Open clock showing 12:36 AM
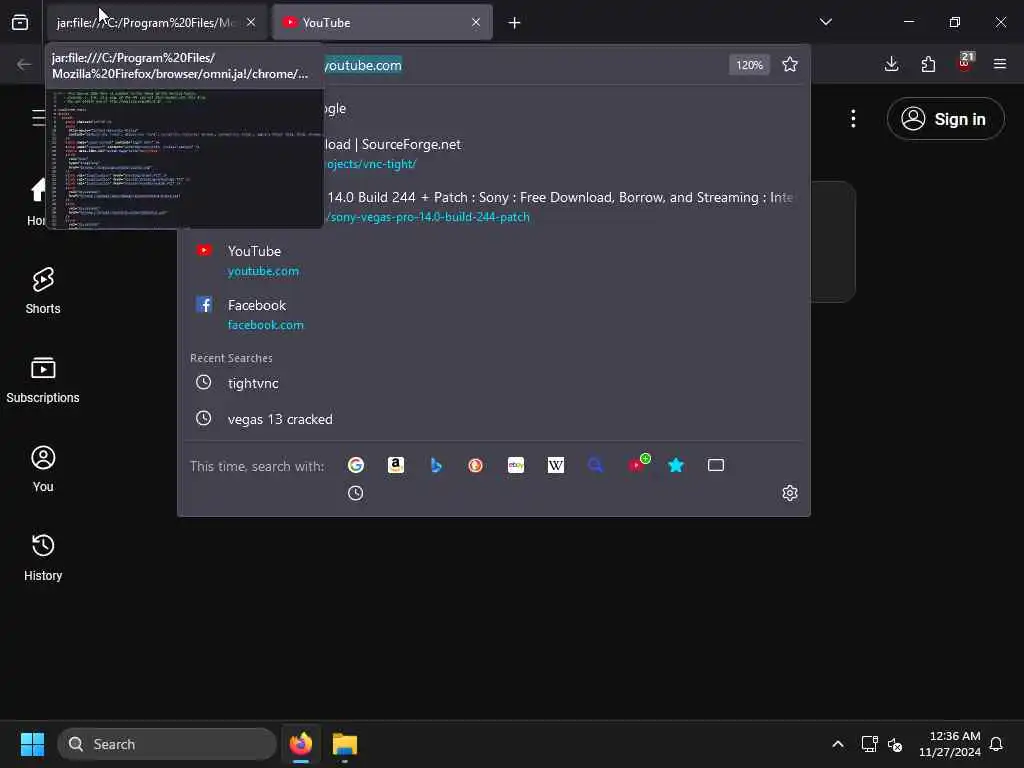The height and width of the screenshot is (768, 1024). pyautogui.click(x=950, y=744)
